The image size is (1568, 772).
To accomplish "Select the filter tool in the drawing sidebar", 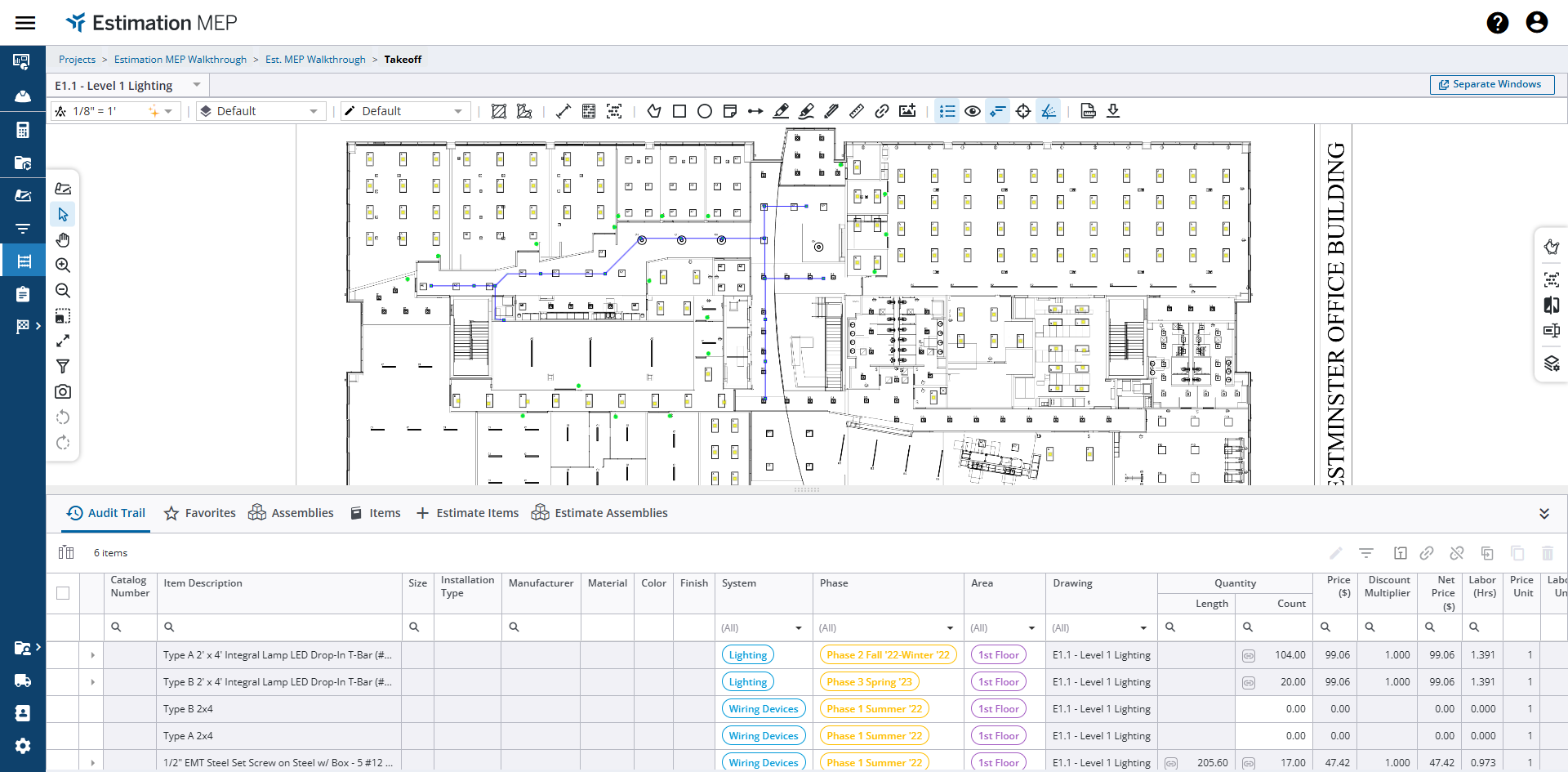I will 63,366.
